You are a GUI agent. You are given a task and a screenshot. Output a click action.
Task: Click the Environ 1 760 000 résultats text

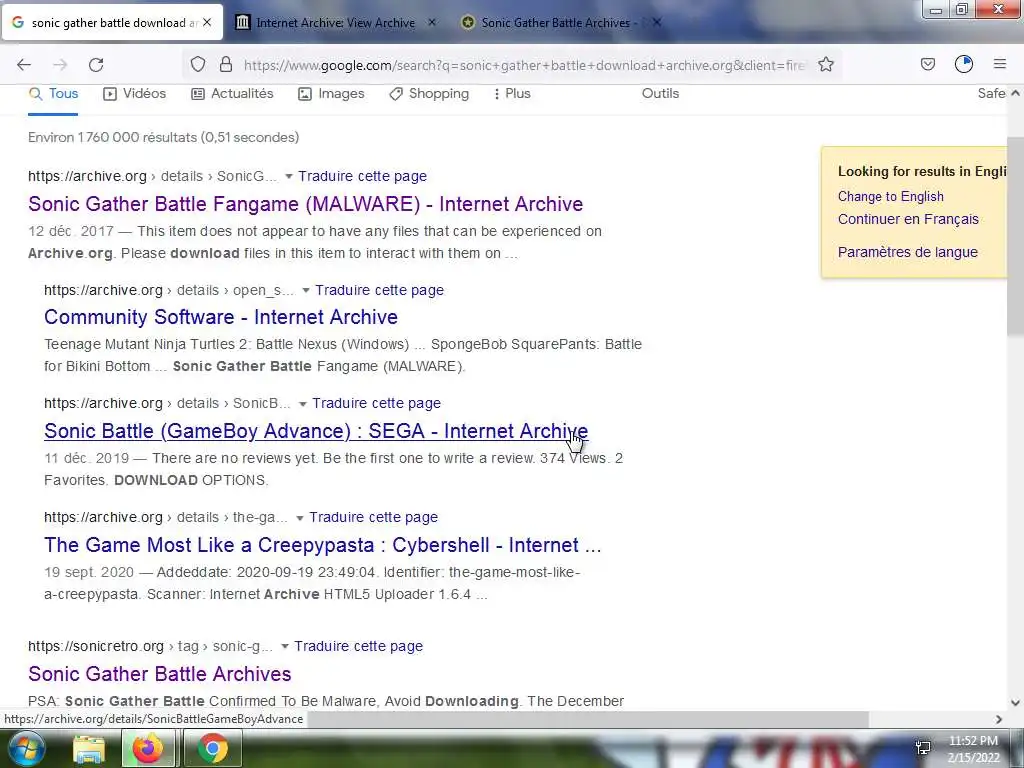coord(163,137)
